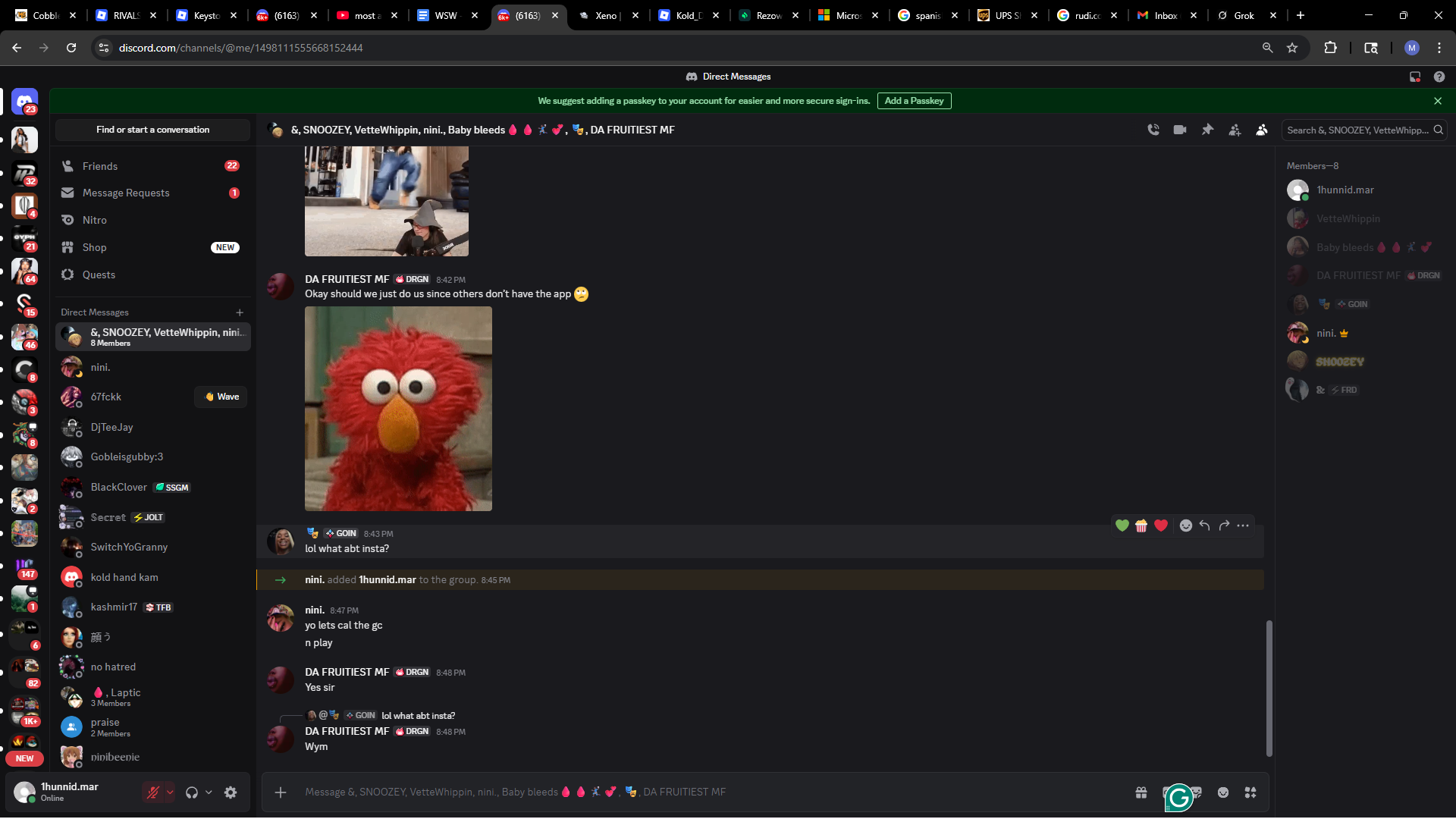
Task: Create a new DM with plus icon
Action: (240, 312)
